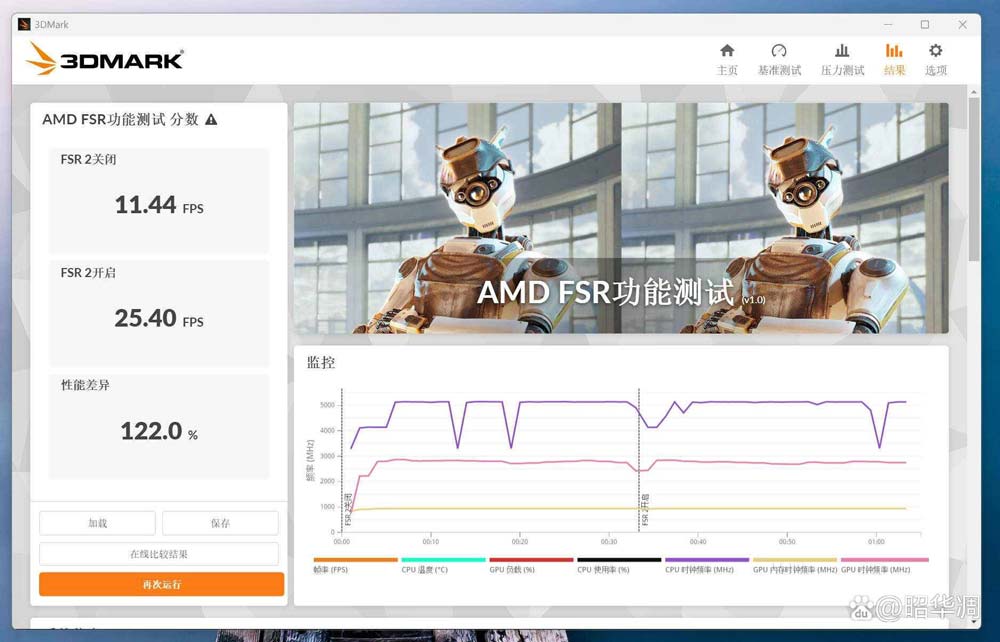Viewport: 1000px width, 642px height.
Task: Open 在线比较结果 online comparison
Action: coord(159,554)
